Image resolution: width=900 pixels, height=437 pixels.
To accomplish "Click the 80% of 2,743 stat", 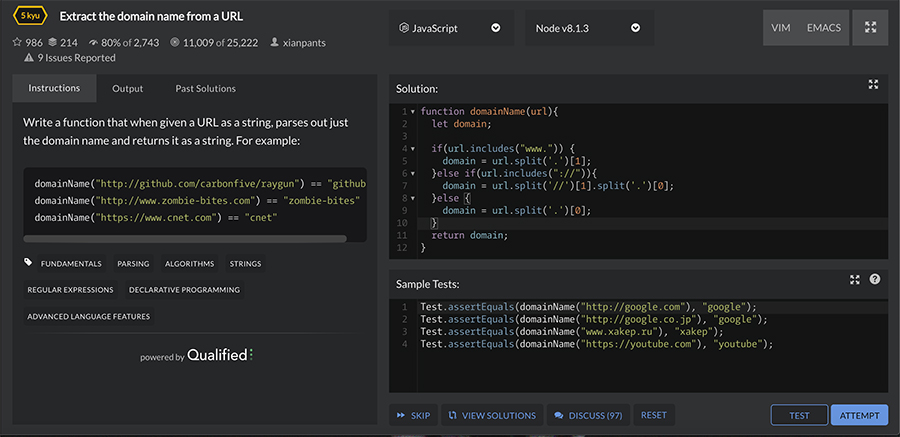I will click(130, 42).
